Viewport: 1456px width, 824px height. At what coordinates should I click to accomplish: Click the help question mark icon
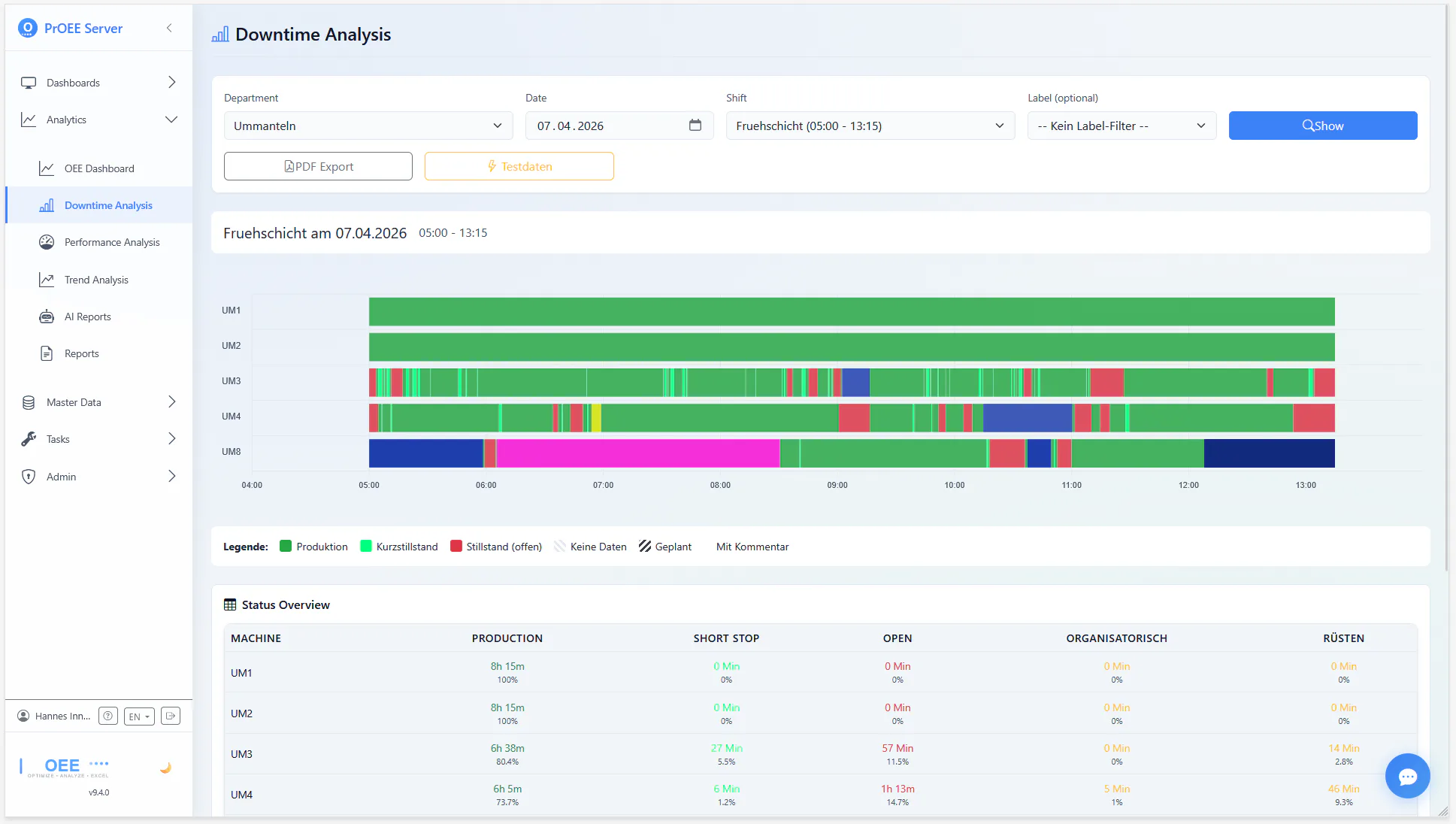pyautogui.click(x=108, y=716)
